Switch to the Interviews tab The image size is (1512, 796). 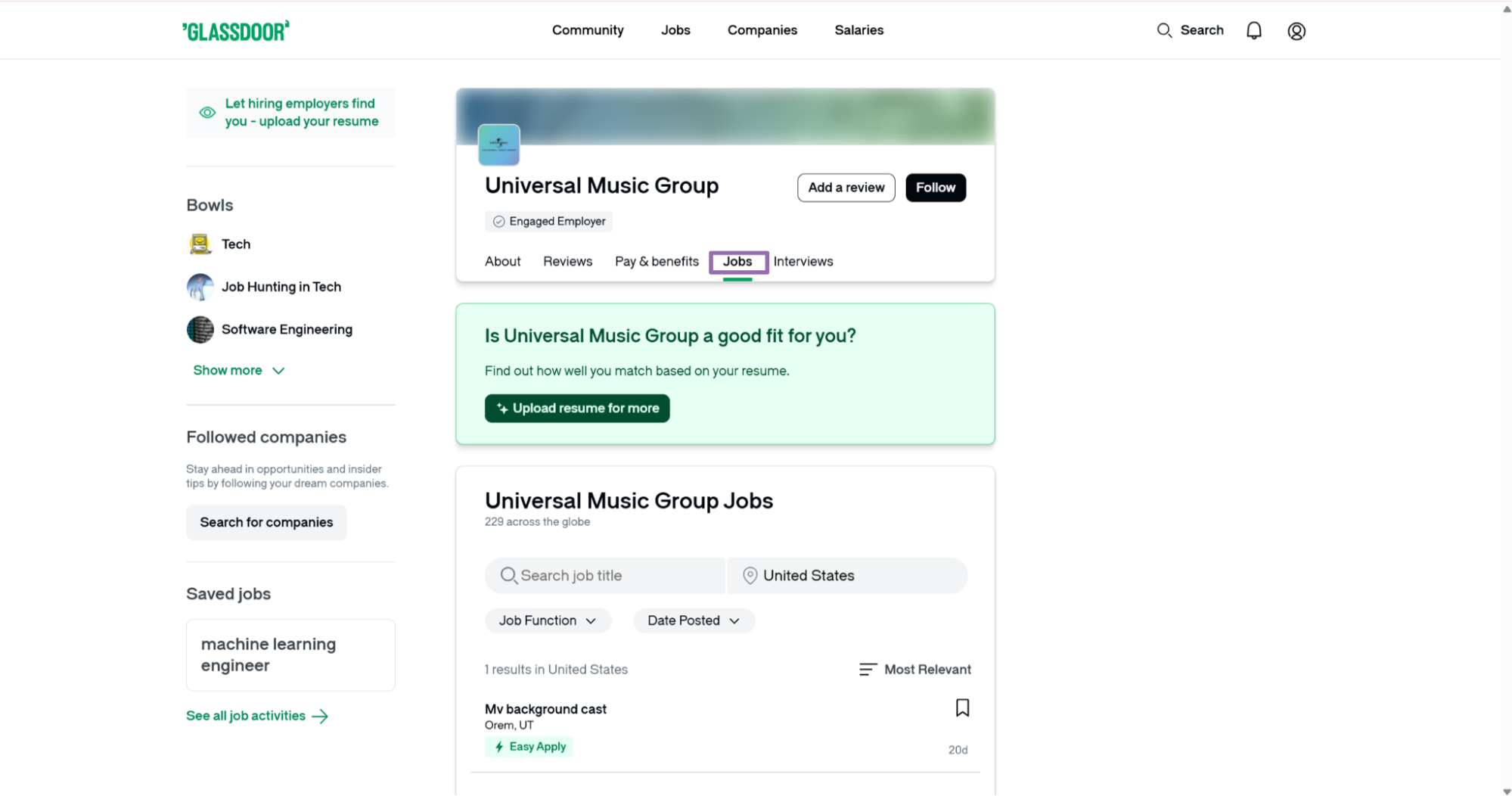point(803,262)
